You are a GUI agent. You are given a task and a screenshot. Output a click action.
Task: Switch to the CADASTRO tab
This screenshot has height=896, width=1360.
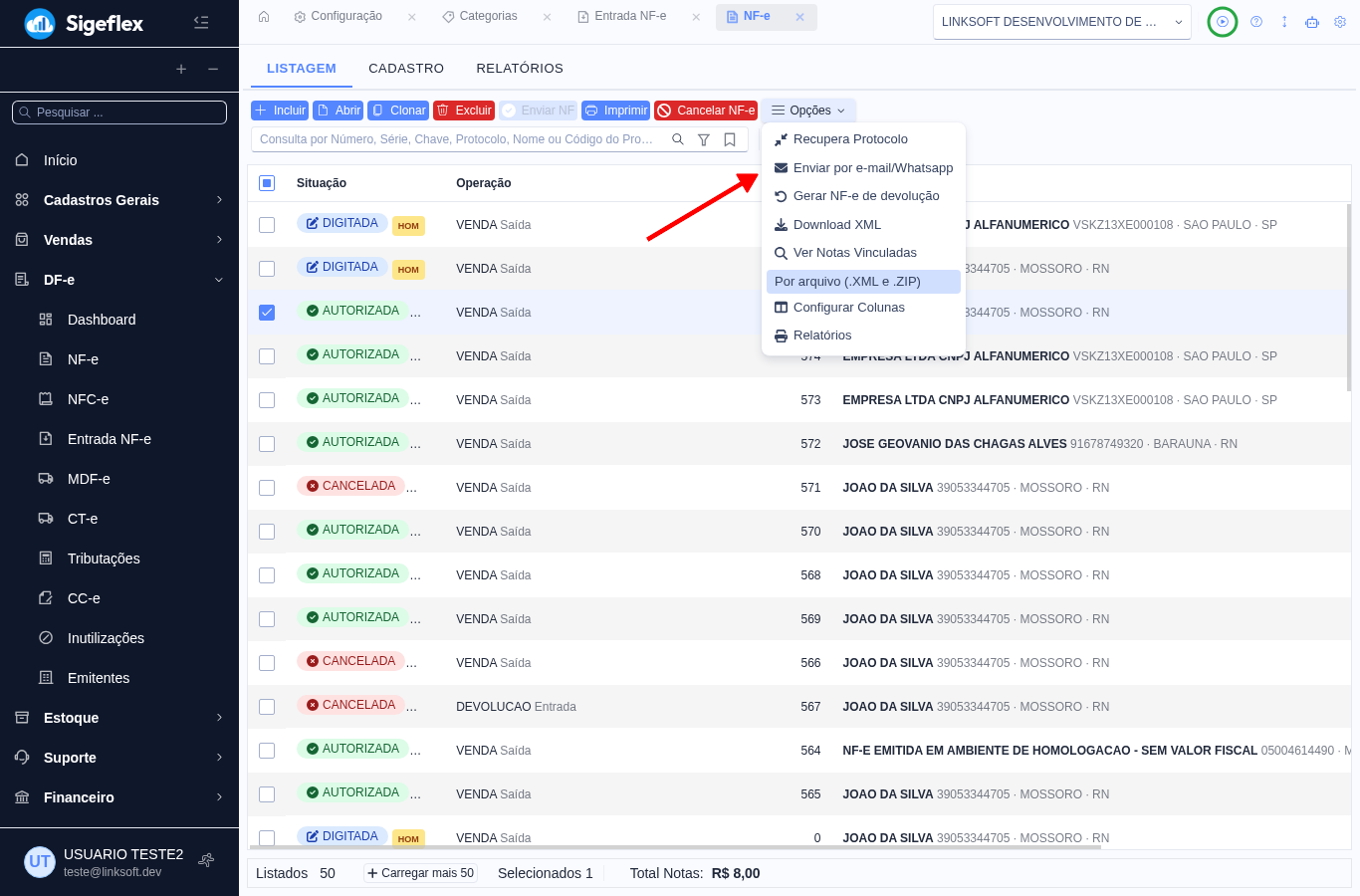click(406, 69)
